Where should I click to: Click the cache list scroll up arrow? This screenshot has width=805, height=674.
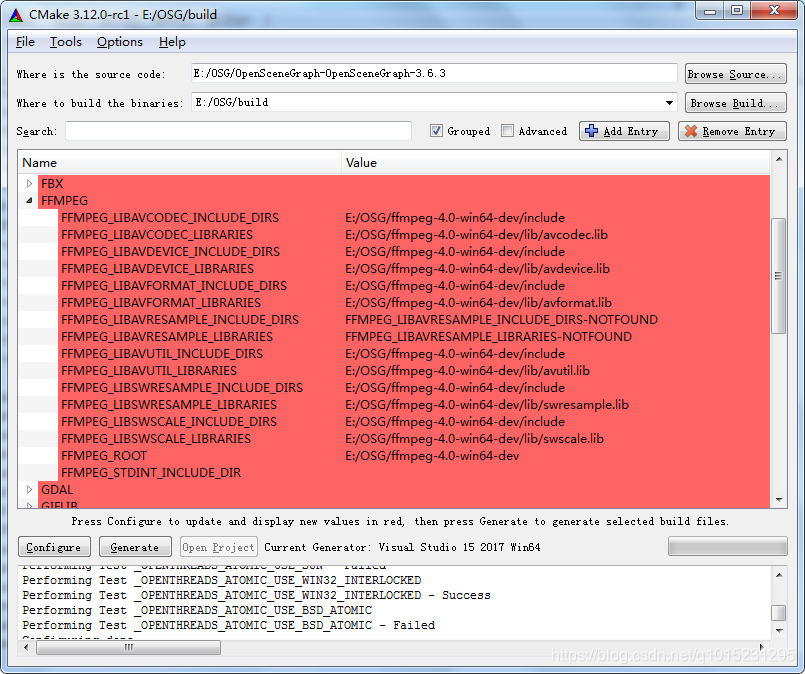coord(778,159)
